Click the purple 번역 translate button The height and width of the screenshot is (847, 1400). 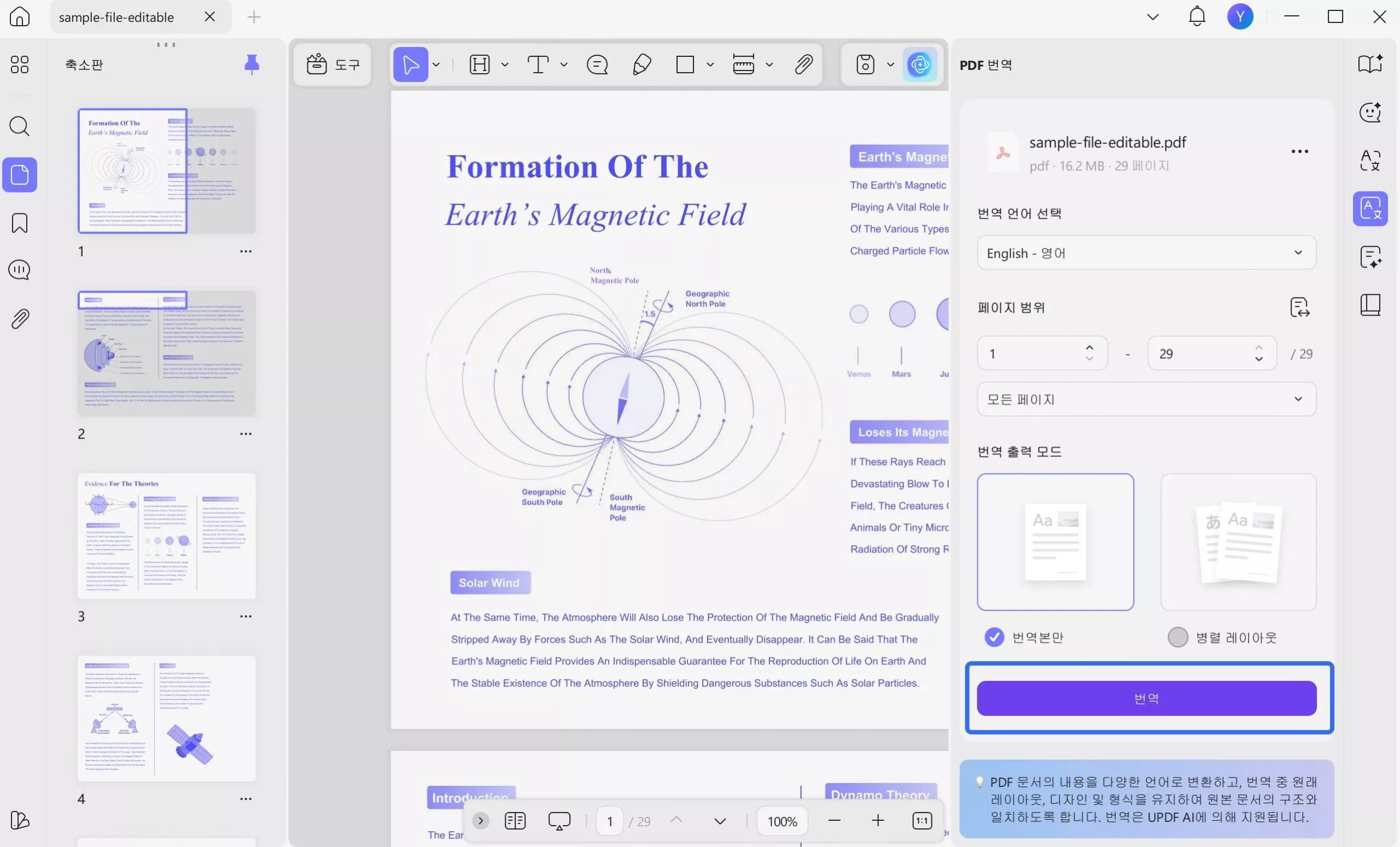click(x=1147, y=698)
